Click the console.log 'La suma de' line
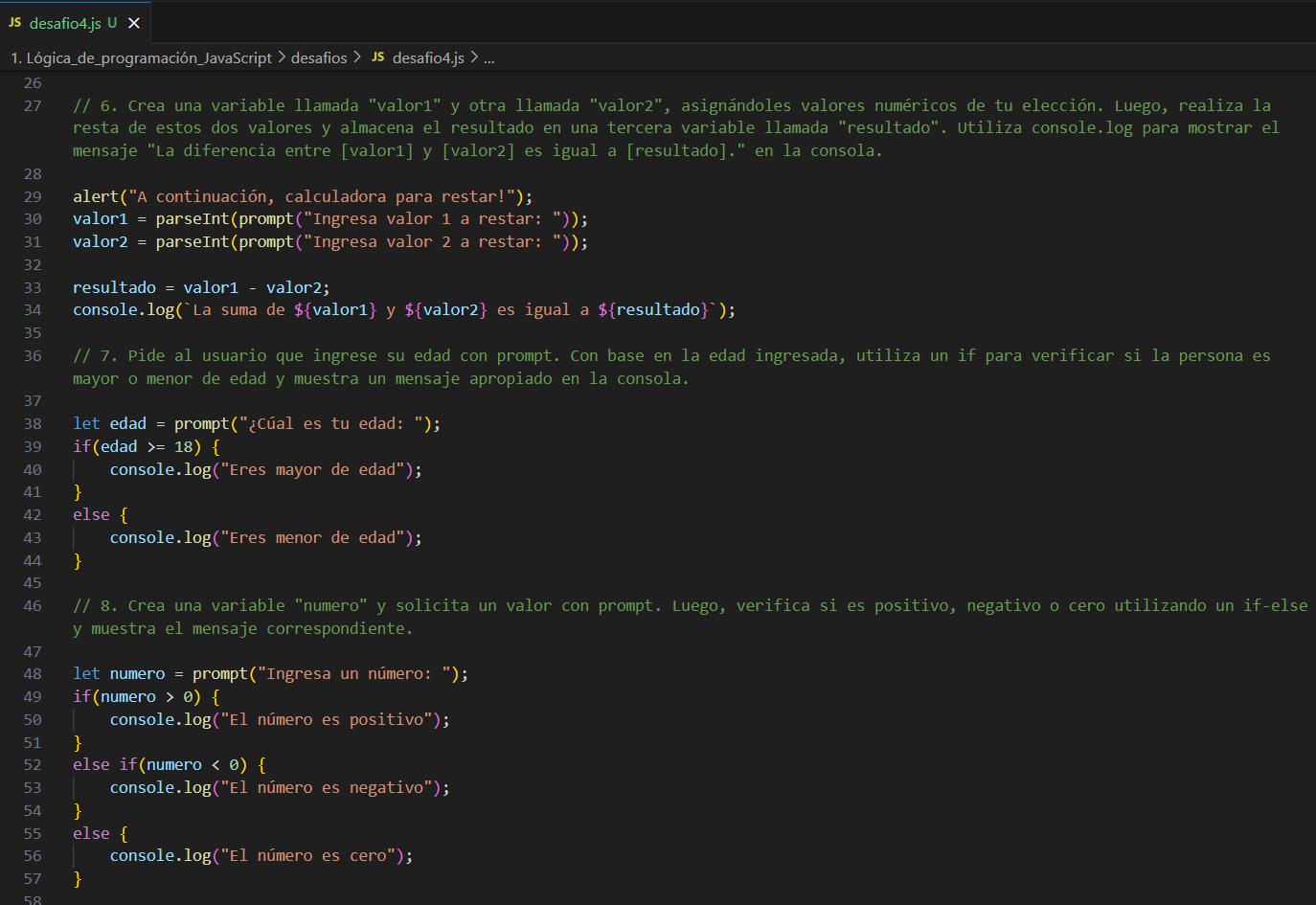This screenshot has height=905, width=1316. click(x=404, y=309)
